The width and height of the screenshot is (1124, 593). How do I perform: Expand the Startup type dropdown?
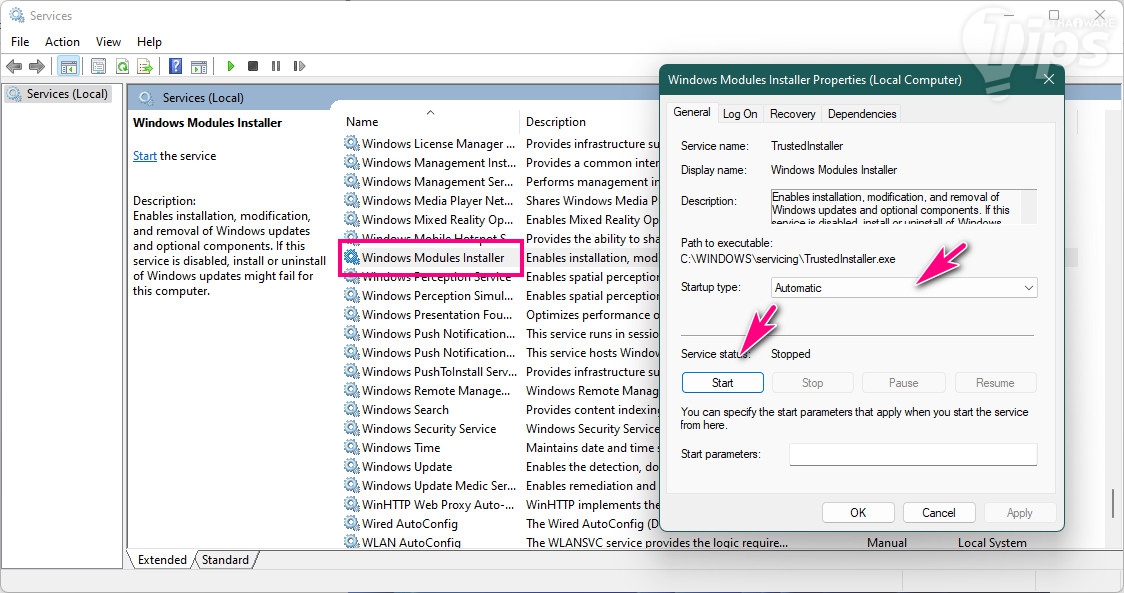(904, 288)
